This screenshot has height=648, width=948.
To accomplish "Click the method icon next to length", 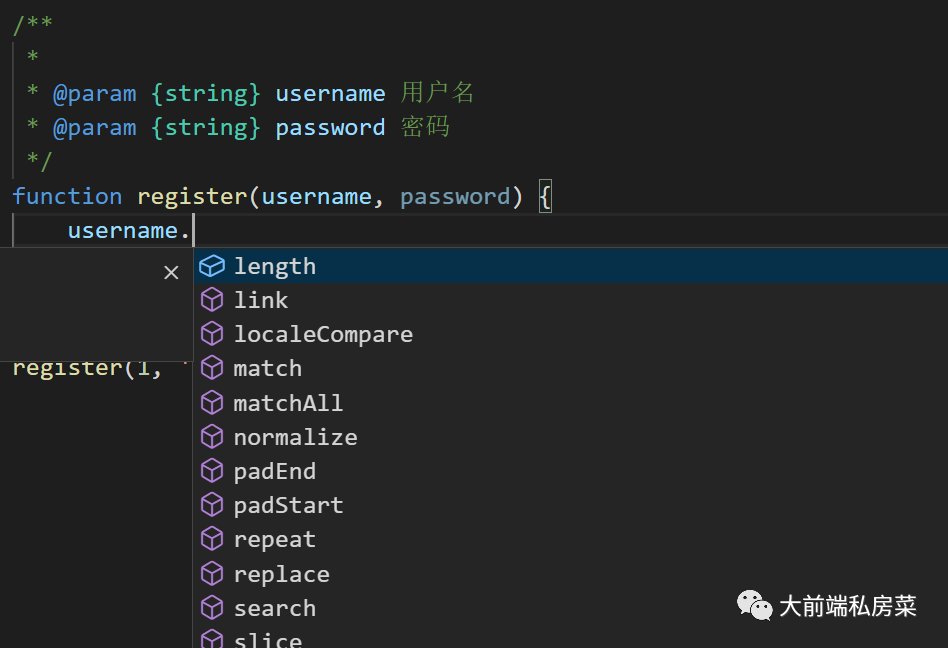I will 212,266.
